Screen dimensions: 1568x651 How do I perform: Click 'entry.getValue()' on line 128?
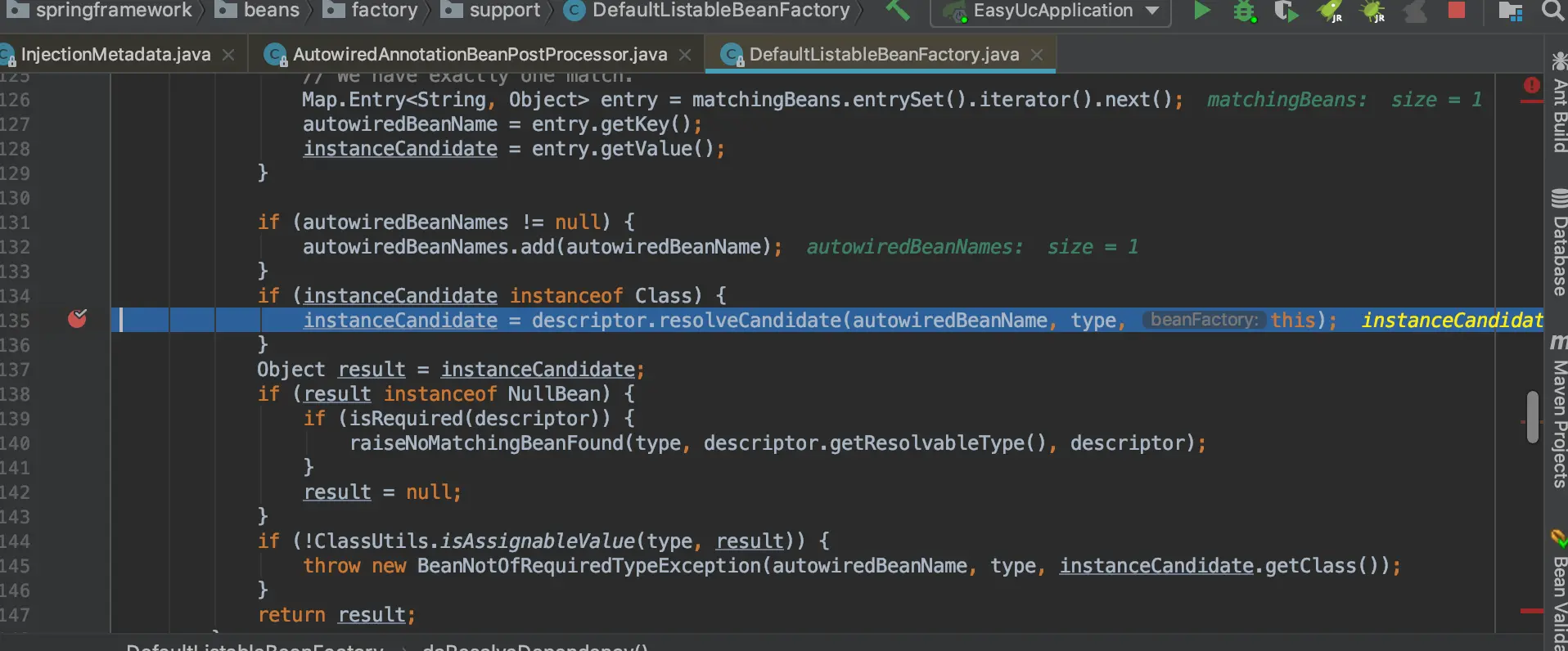coord(623,149)
